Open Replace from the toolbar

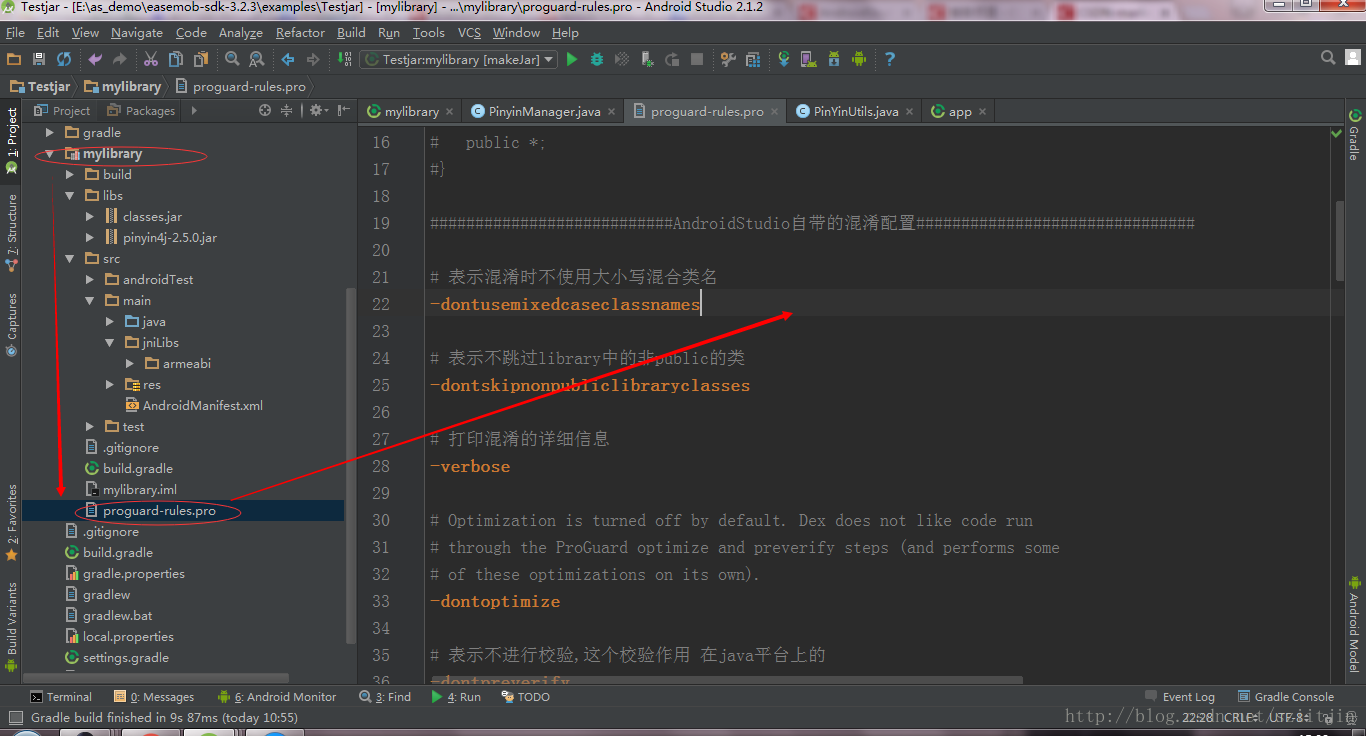[257, 59]
